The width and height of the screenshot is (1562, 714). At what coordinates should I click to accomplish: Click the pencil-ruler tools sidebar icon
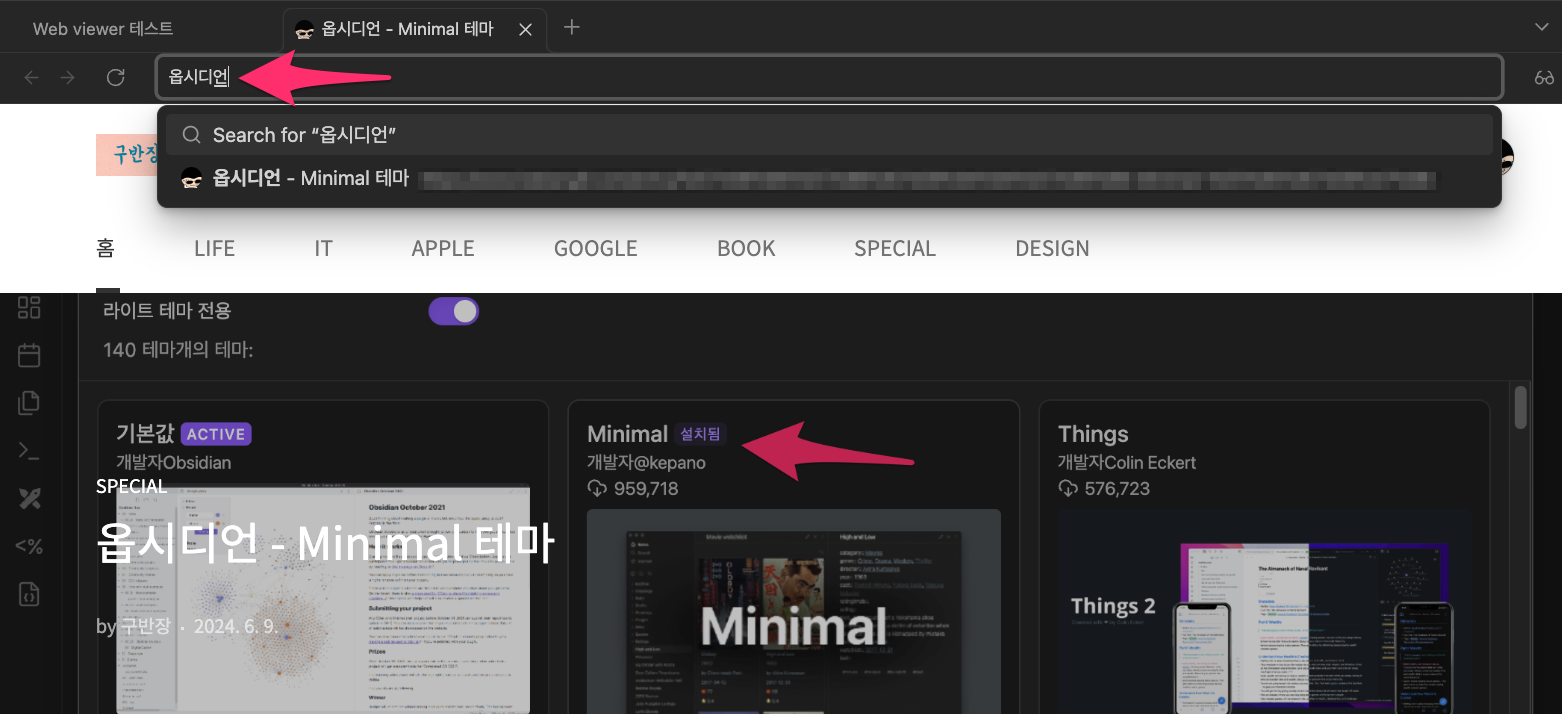[x=29, y=498]
